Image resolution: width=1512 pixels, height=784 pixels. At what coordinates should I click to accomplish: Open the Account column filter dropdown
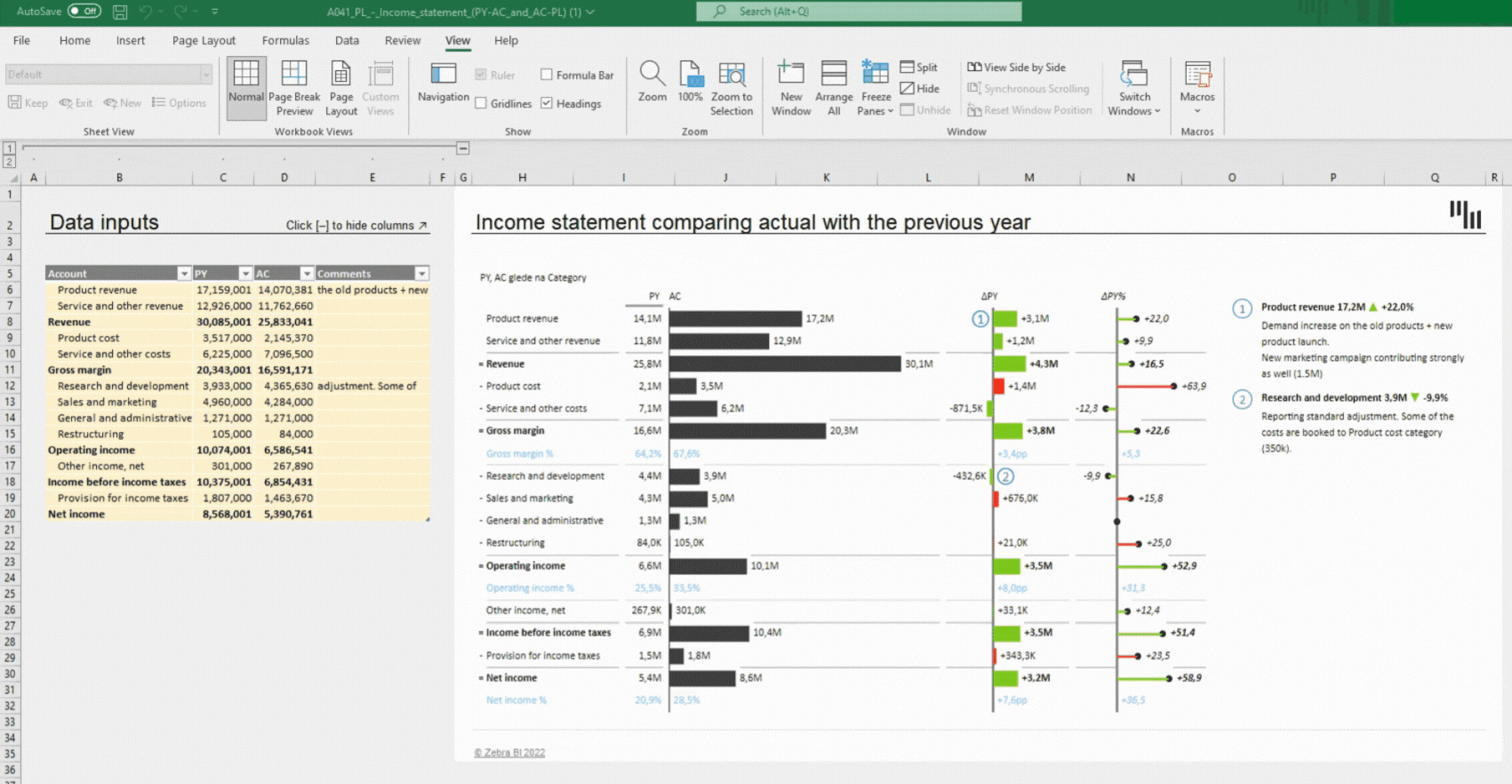(x=184, y=274)
